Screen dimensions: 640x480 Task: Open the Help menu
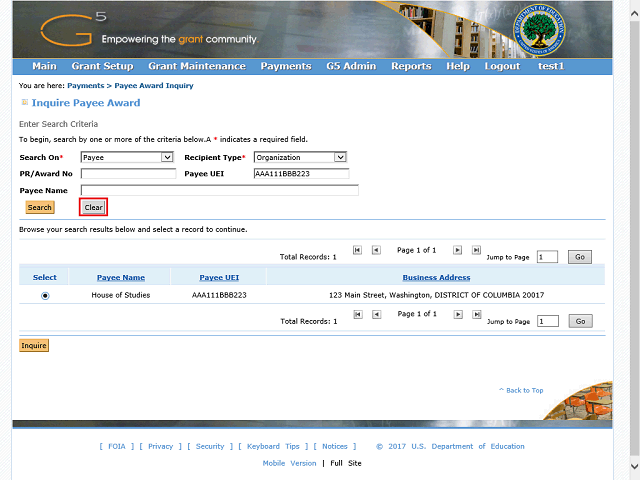458,66
